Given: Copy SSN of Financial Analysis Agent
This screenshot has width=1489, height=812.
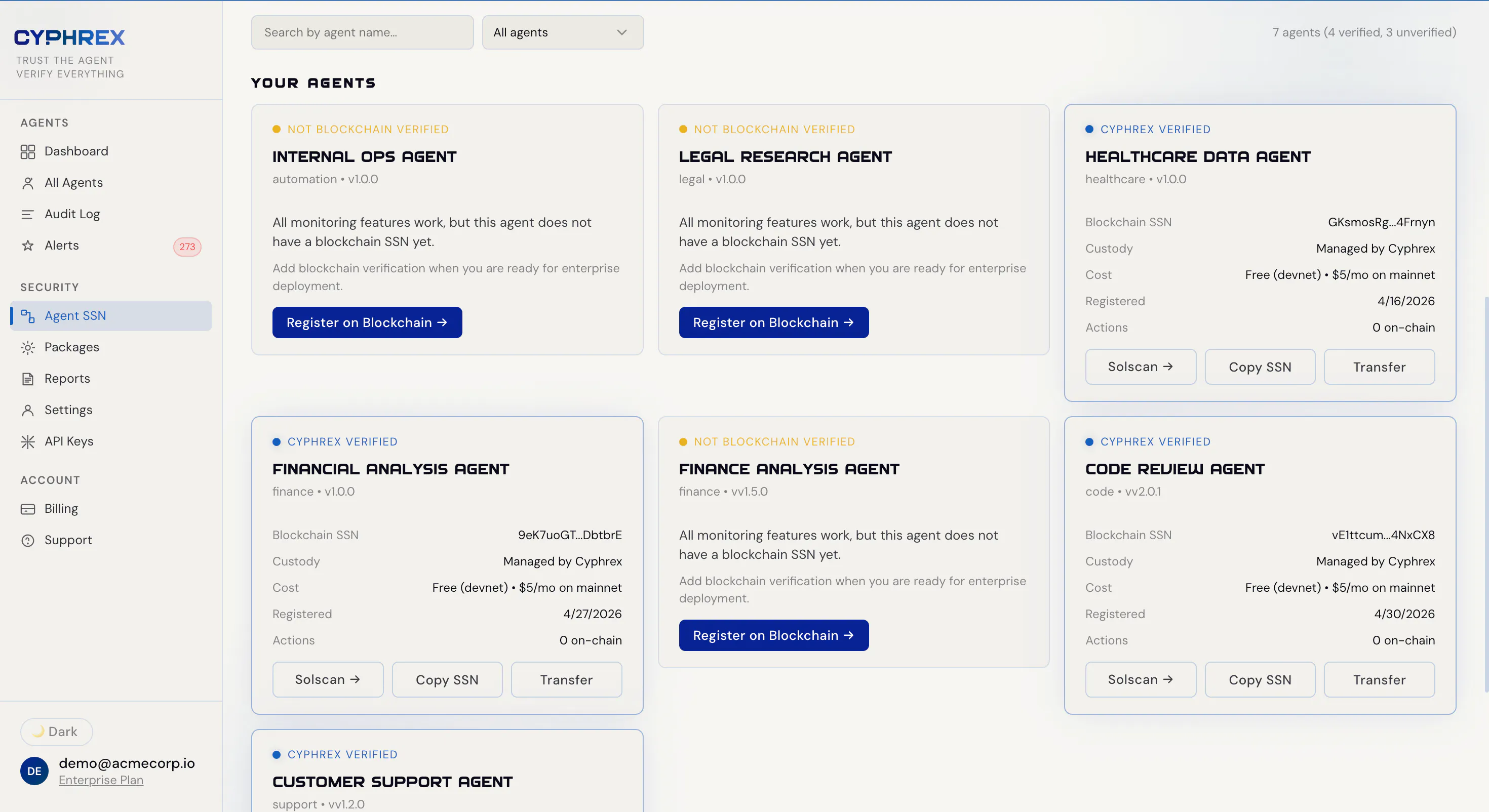Looking at the screenshot, I should pos(447,680).
